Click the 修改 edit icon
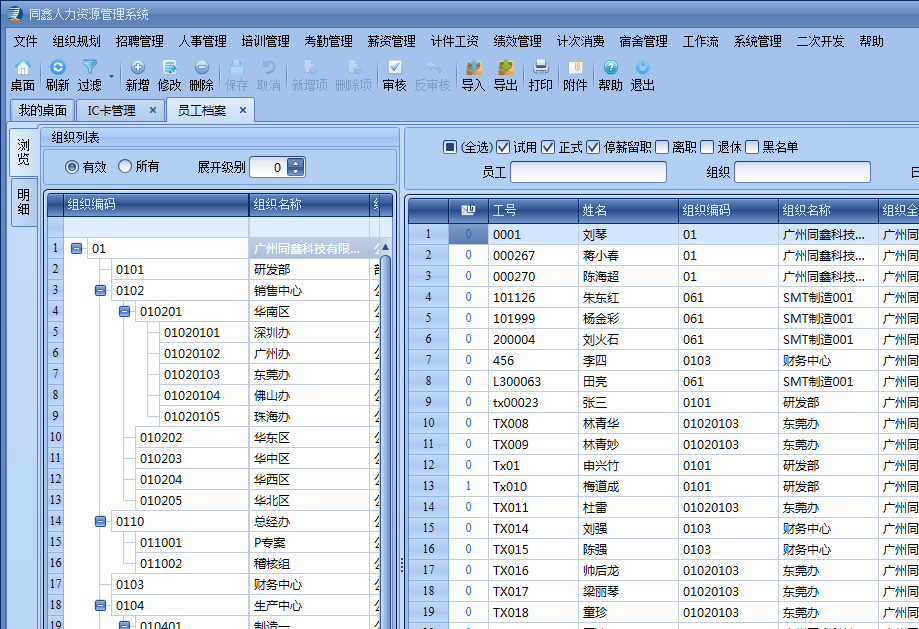The width and height of the screenshot is (919, 629). [169, 68]
